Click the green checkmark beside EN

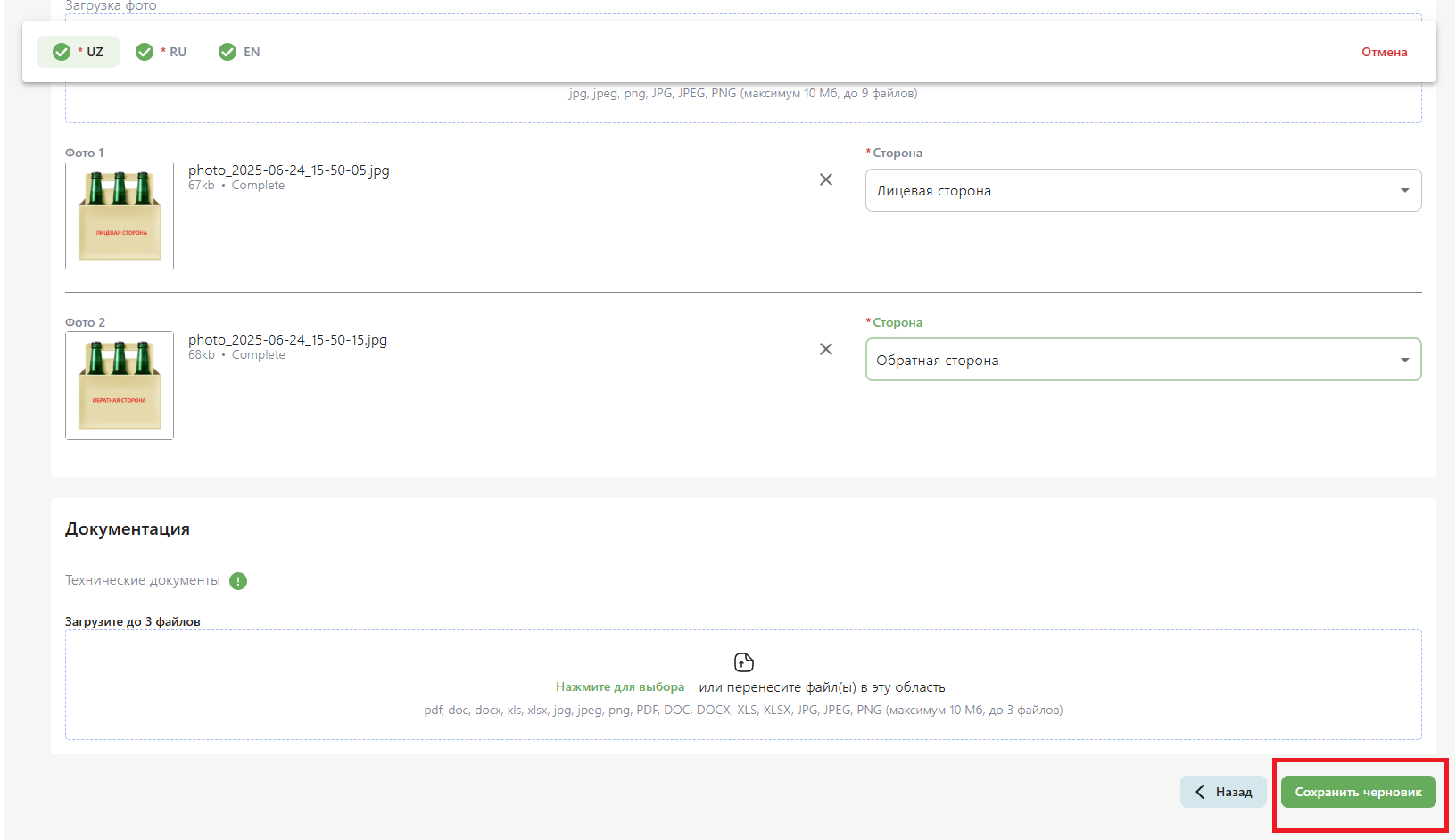pyautogui.click(x=227, y=52)
